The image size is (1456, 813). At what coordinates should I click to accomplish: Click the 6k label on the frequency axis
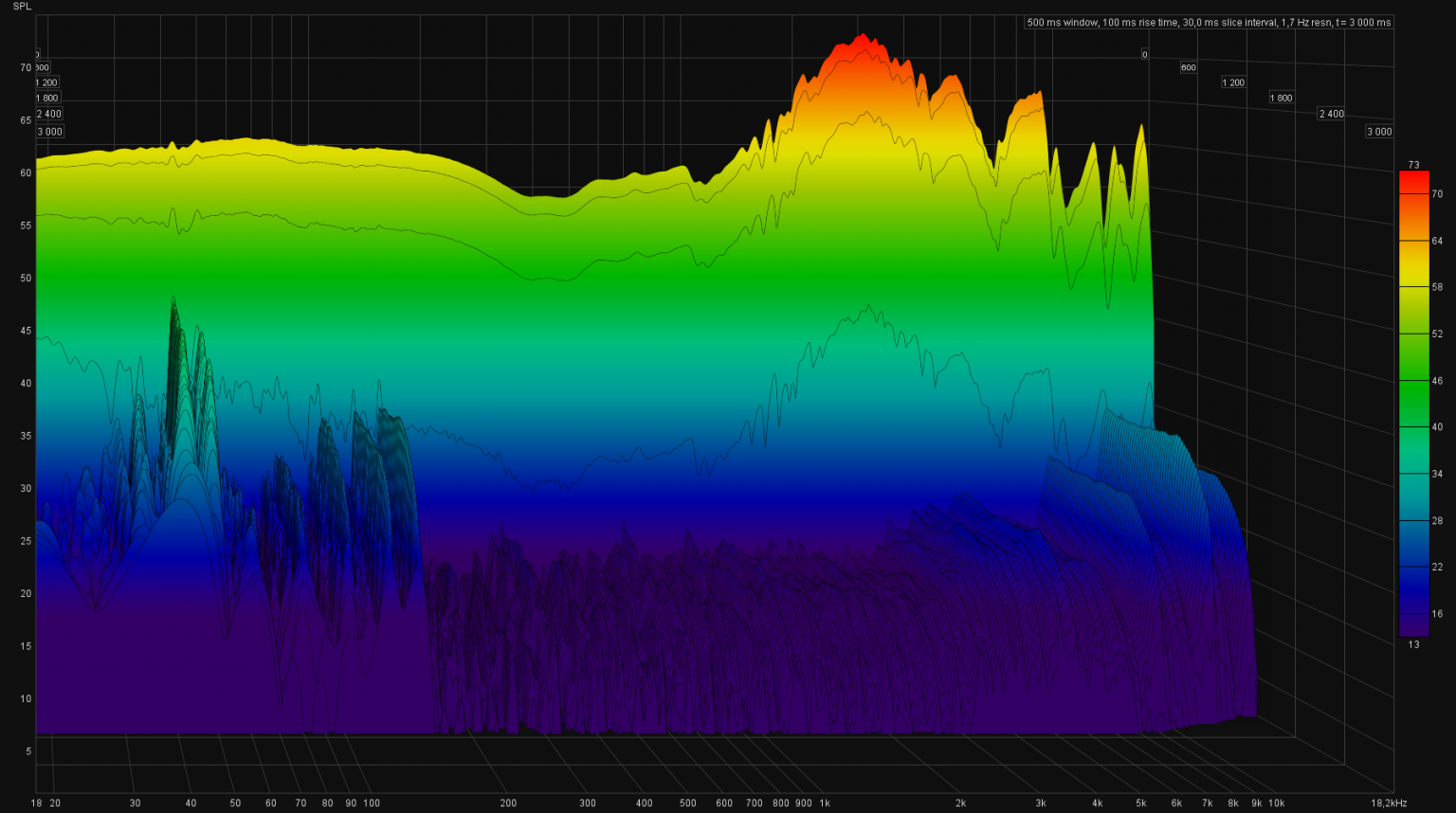click(x=1176, y=803)
